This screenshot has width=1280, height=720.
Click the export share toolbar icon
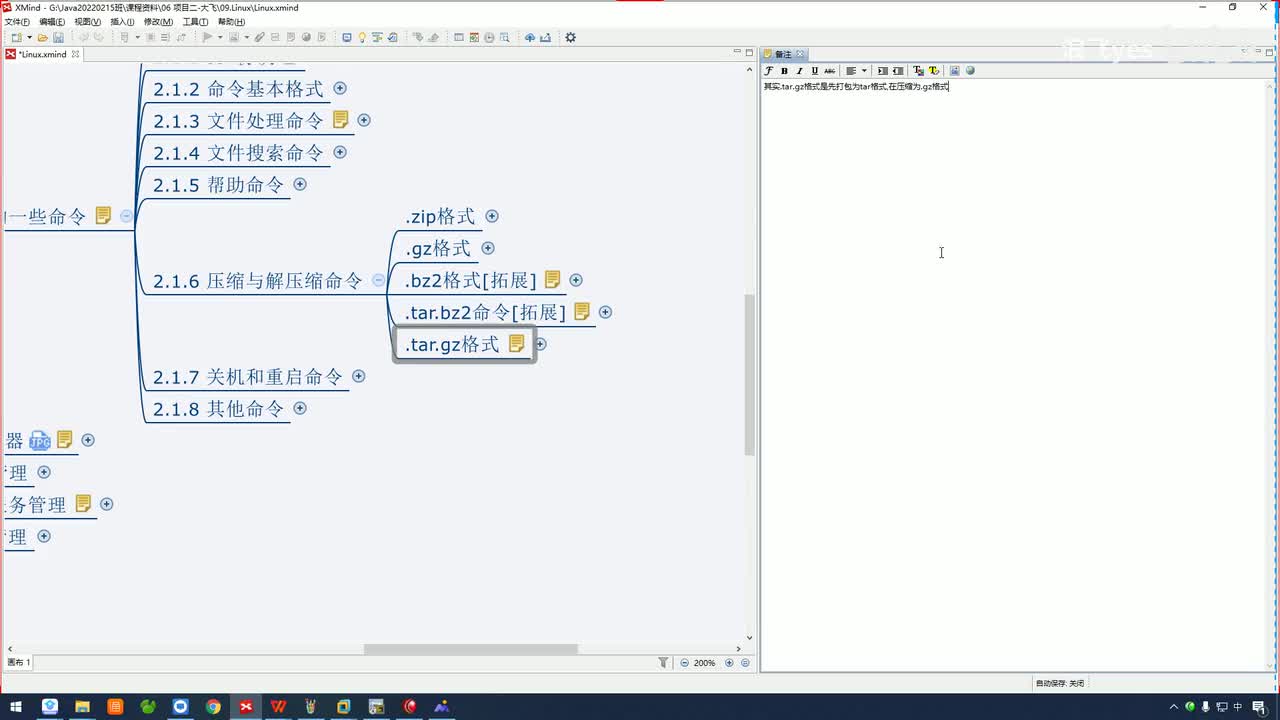click(546, 38)
